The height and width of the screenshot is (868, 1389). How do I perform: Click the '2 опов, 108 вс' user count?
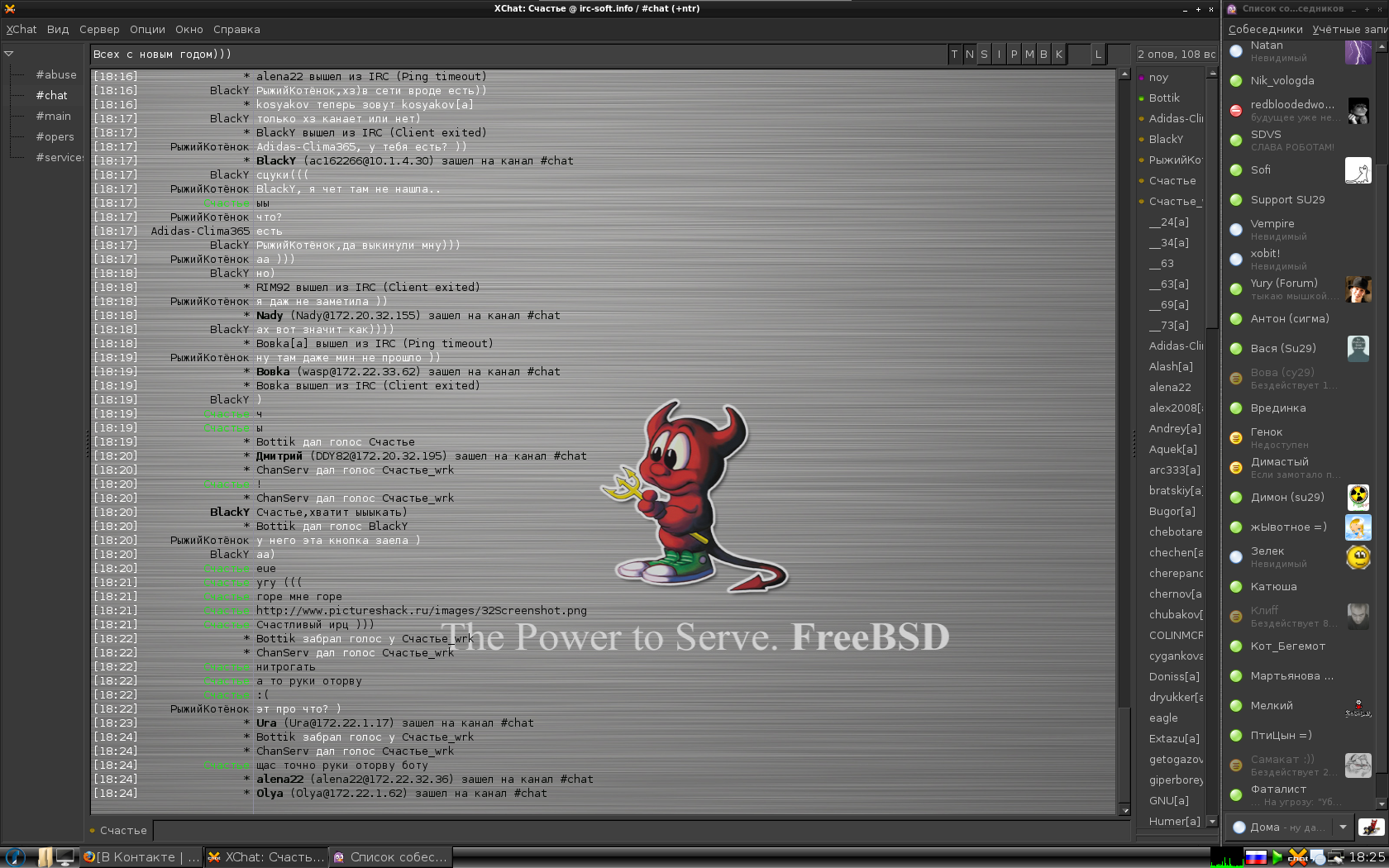(1177, 55)
